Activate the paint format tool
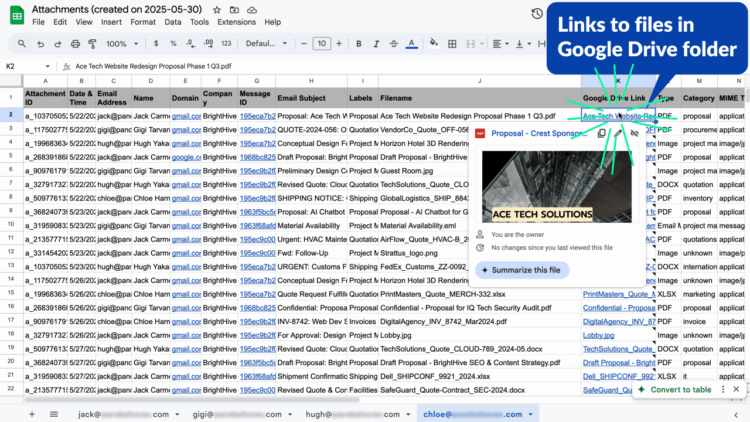The width and height of the screenshot is (750, 422). pyautogui.click(x=92, y=44)
